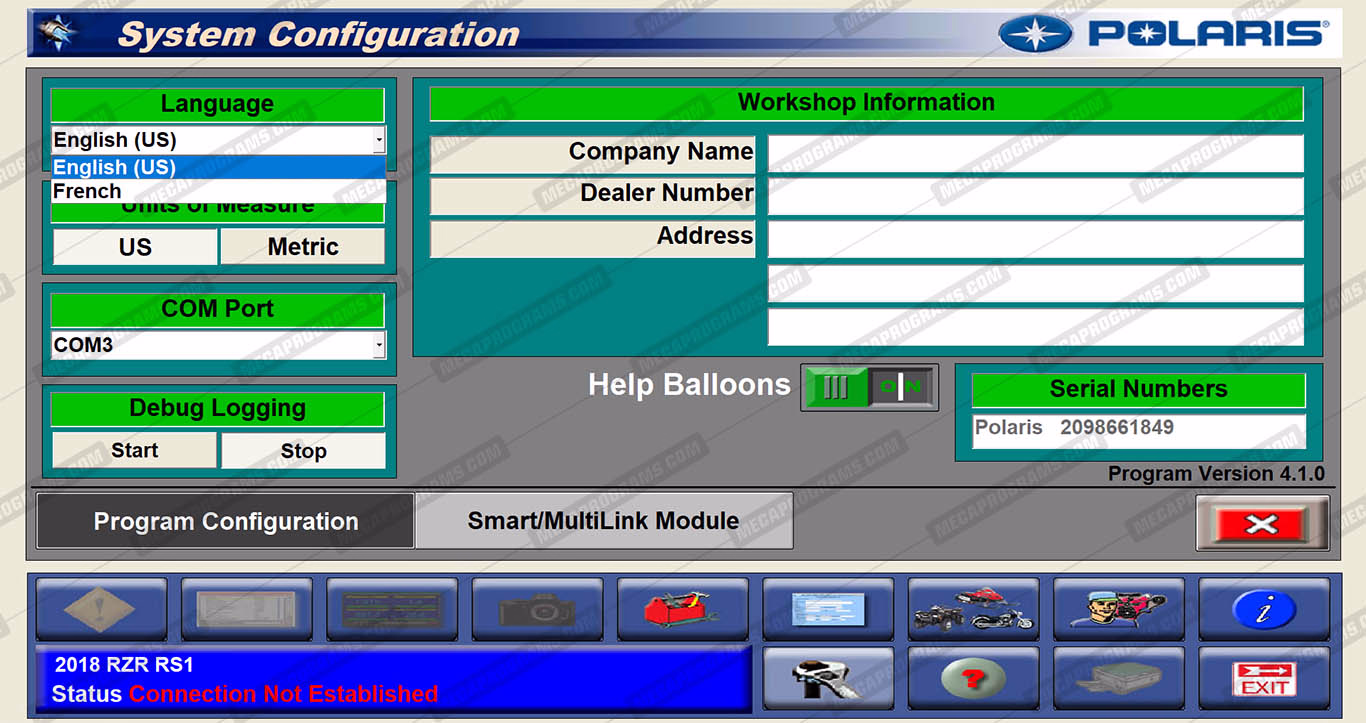Click the Workshop Information header
This screenshot has width=1366, height=723.
[x=866, y=103]
